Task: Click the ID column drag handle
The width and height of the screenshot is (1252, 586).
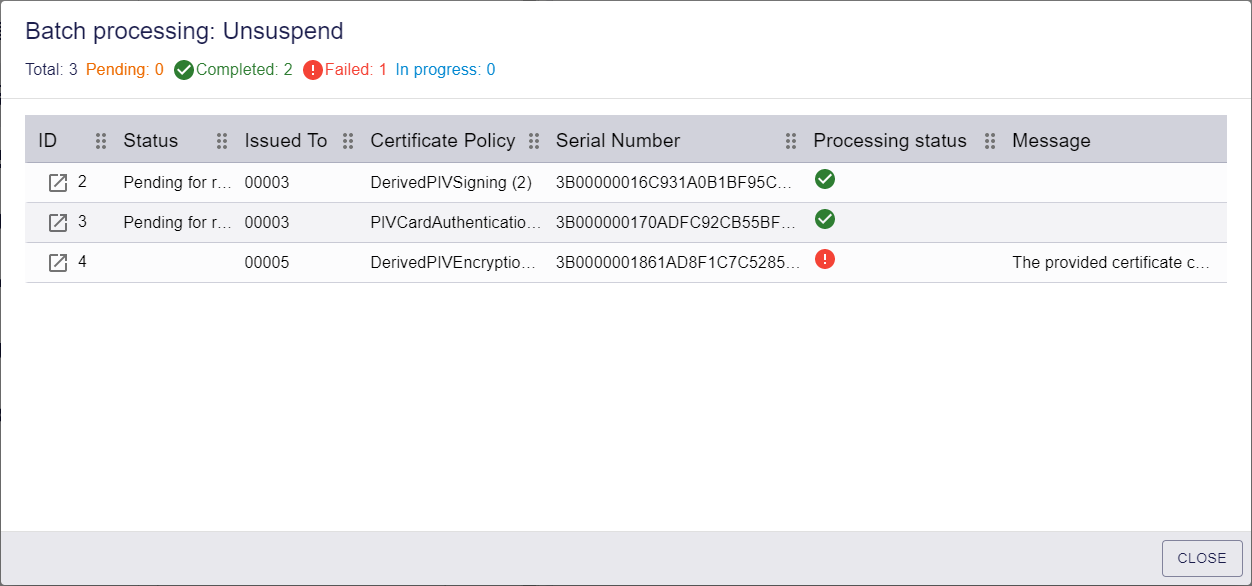Action: click(101, 141)
